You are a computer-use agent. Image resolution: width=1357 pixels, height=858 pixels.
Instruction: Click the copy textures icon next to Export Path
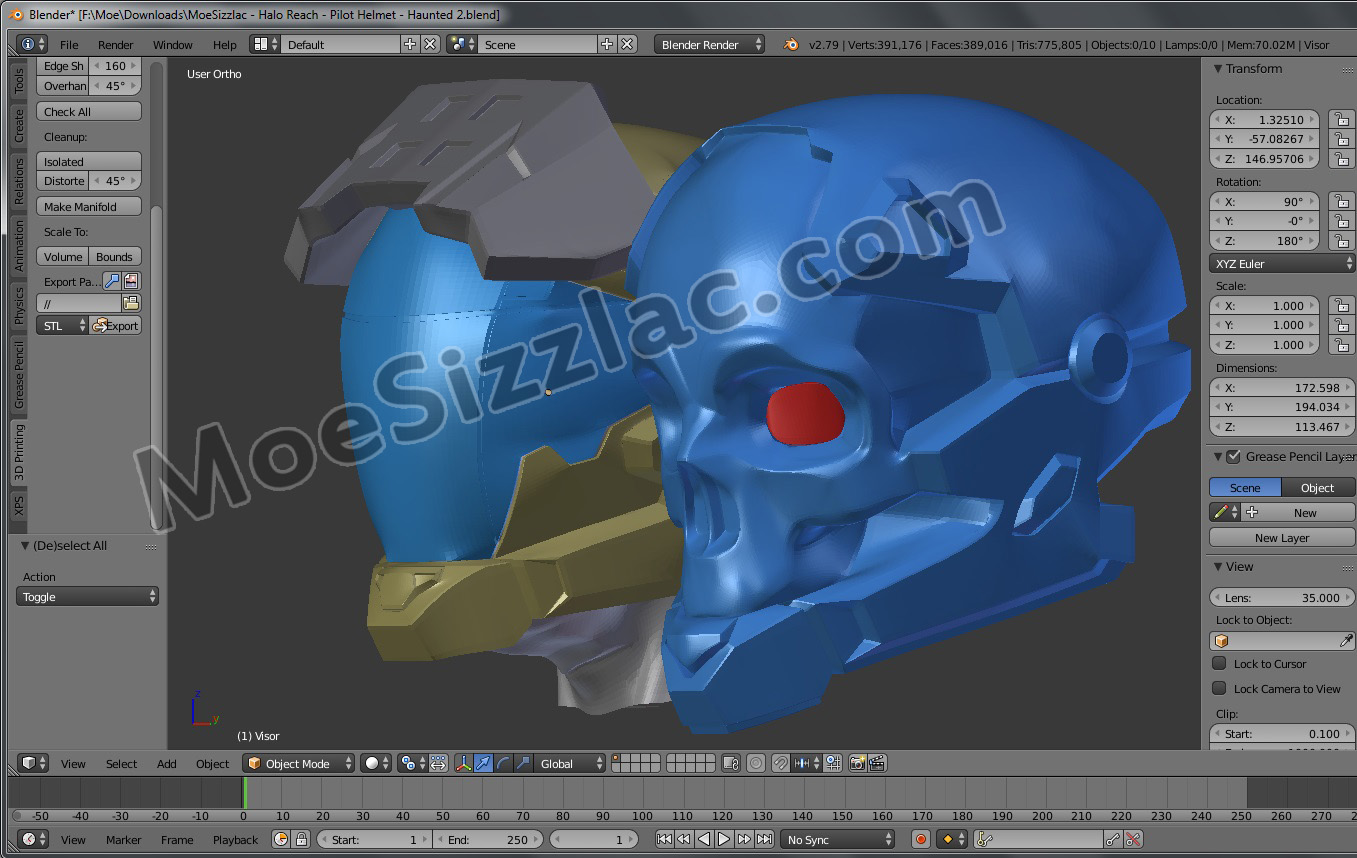[x=131, y=282]
